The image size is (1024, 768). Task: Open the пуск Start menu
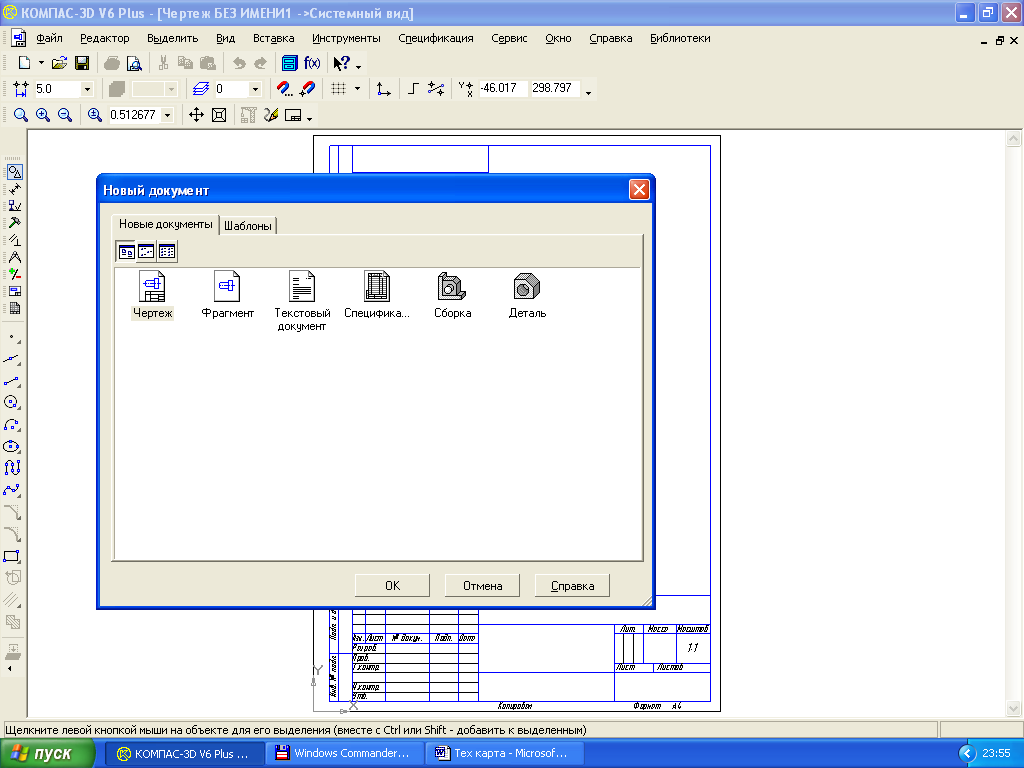coord(48,754)
